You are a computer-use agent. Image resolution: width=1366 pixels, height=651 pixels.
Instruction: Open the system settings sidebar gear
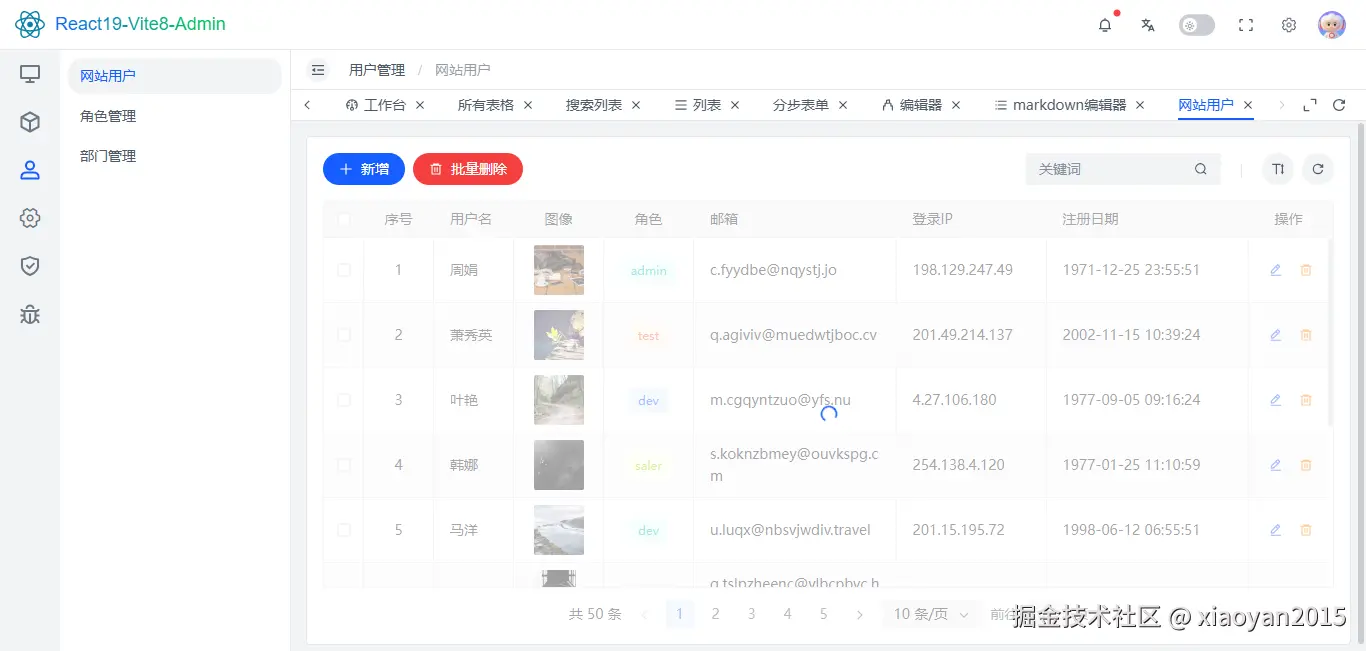coord(30,218)
